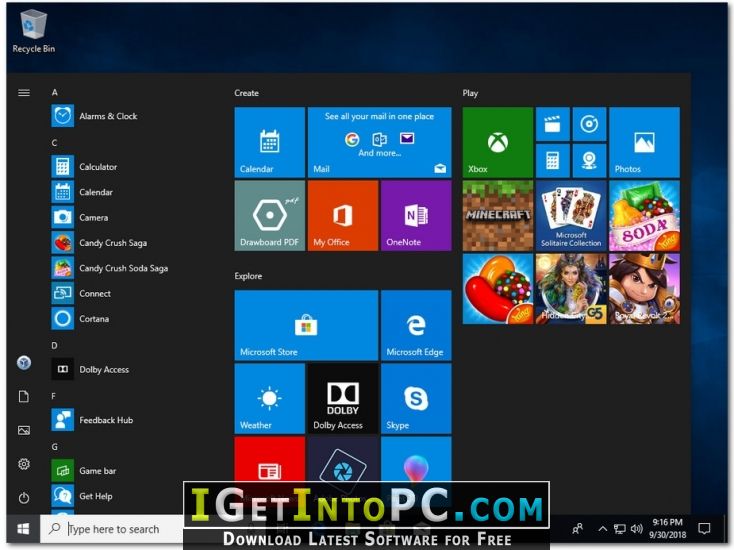Screen dimensions: 734x550
Task: Jump to letter D in app list
Action: [54, 345]
